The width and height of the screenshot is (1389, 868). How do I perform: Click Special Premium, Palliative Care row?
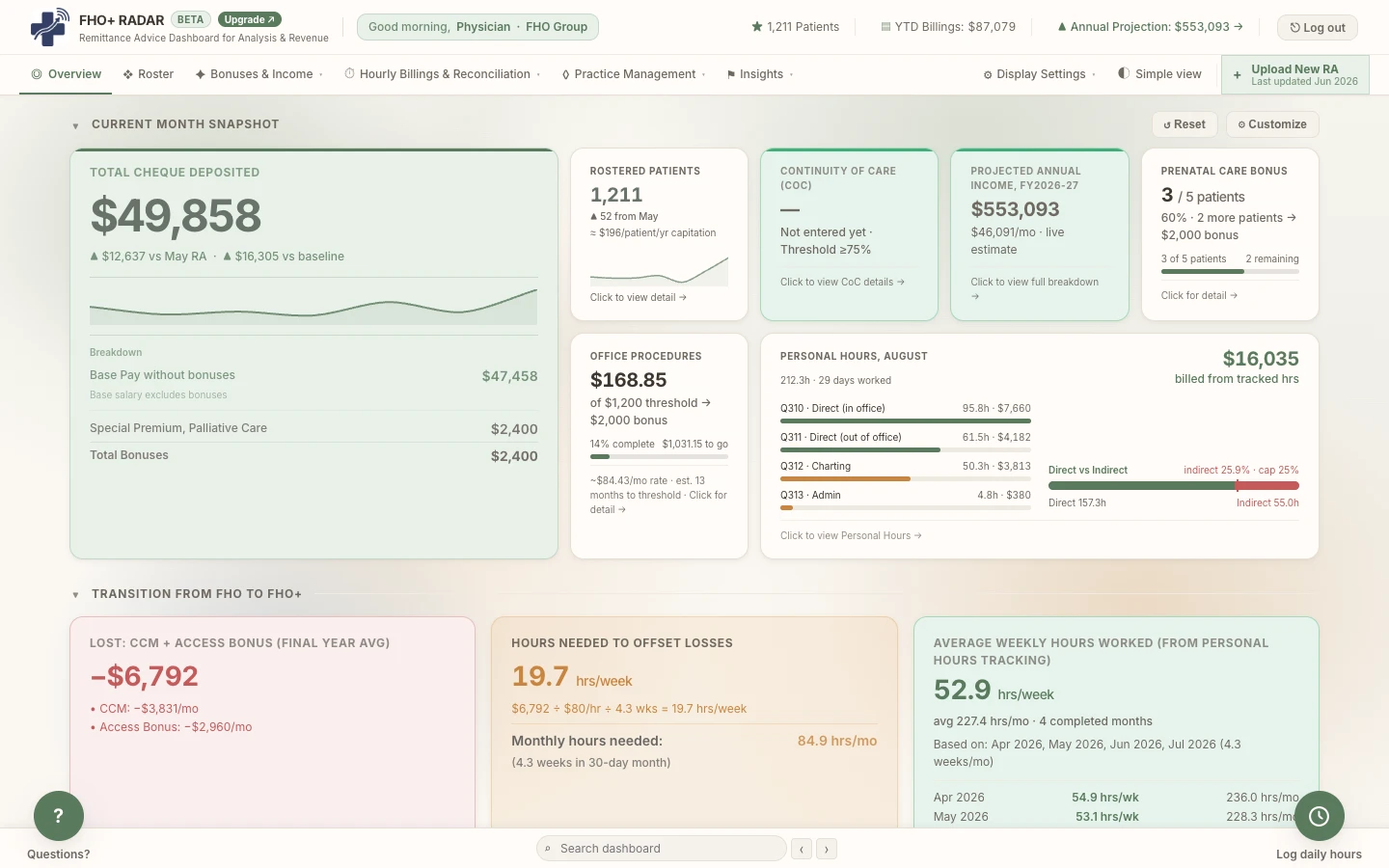tap(313, 428)
